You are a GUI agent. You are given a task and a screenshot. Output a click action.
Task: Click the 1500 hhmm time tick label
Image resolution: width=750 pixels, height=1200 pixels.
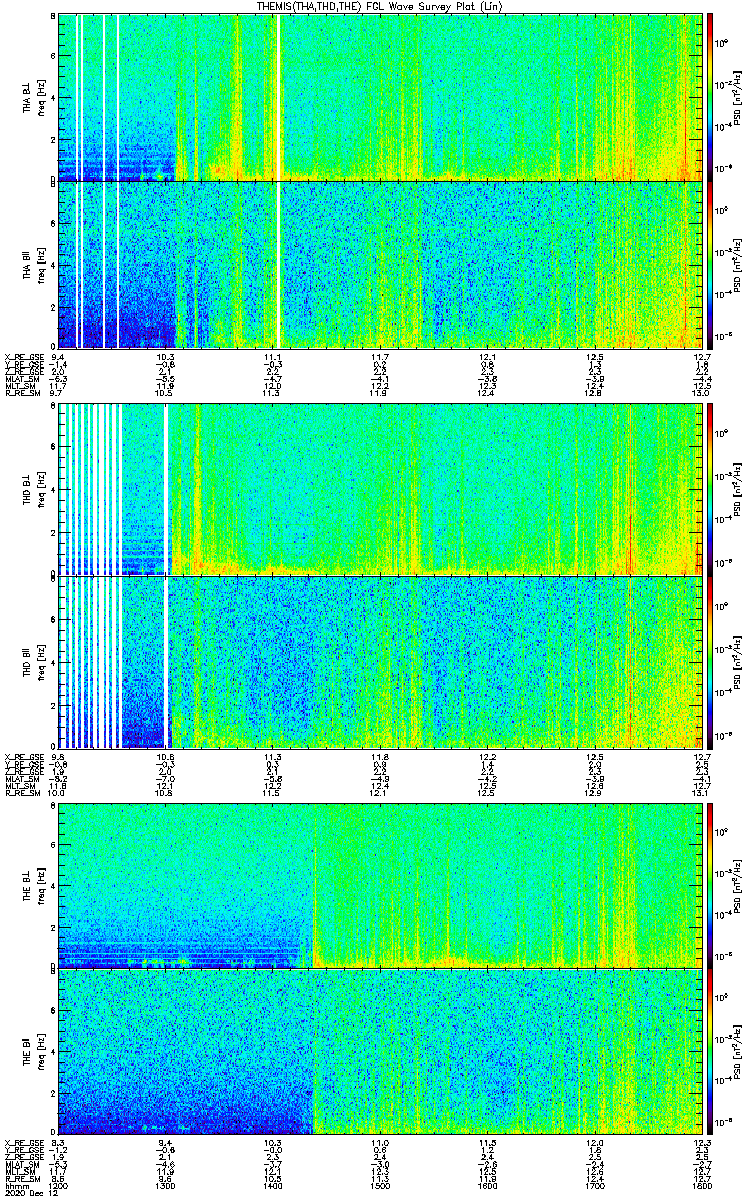(x=379, y=1185)
